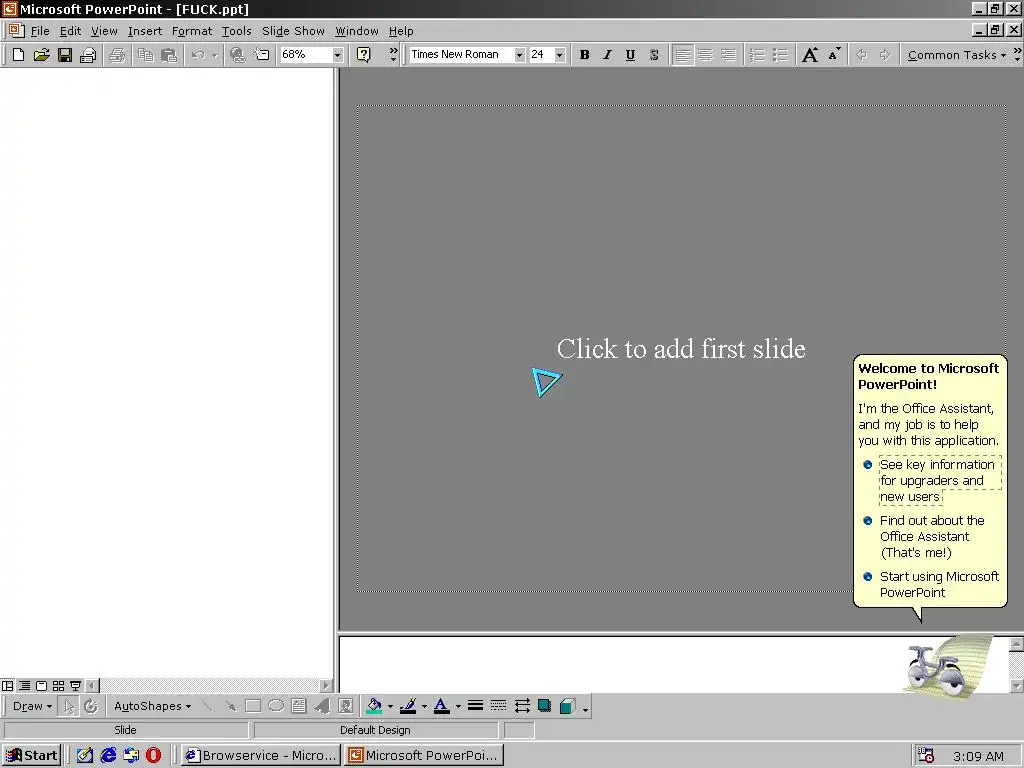The height and width of the screenshot is (768, 1024).
Task: Open the Microsoft PowerPoint Help icon
Action: click(x=364, y=55)
